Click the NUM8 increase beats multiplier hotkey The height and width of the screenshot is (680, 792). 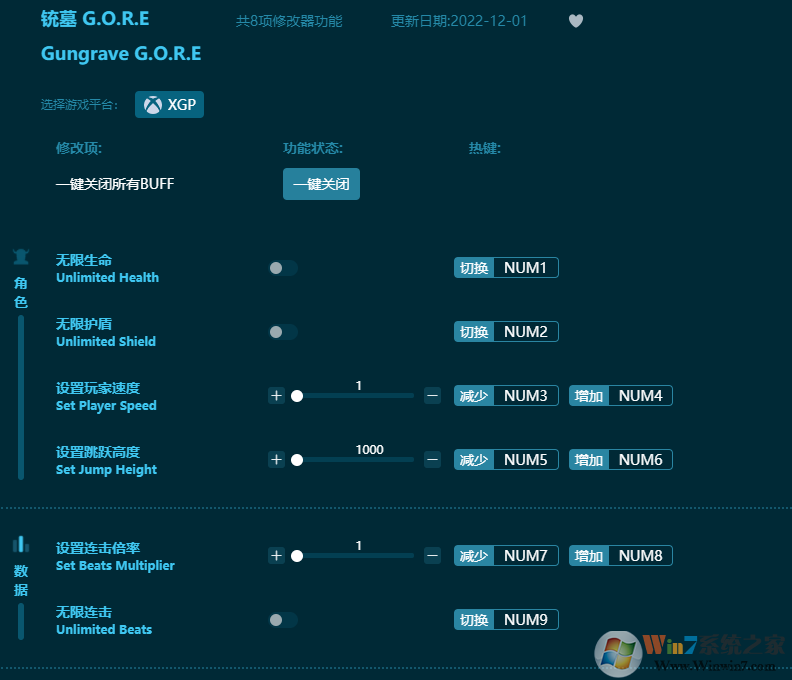[x=621, y=556]
